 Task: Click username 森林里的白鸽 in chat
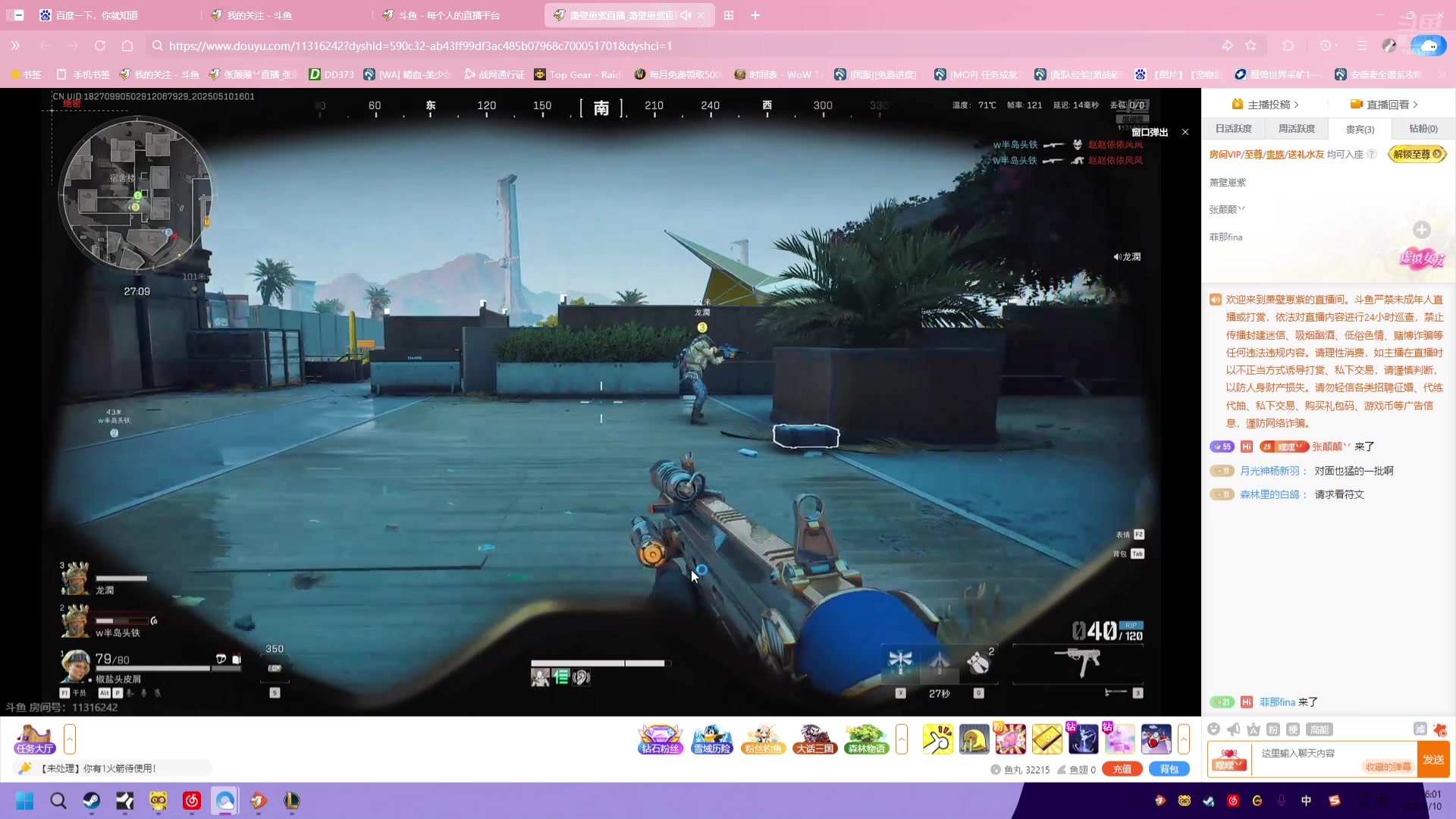point(1269,494)
